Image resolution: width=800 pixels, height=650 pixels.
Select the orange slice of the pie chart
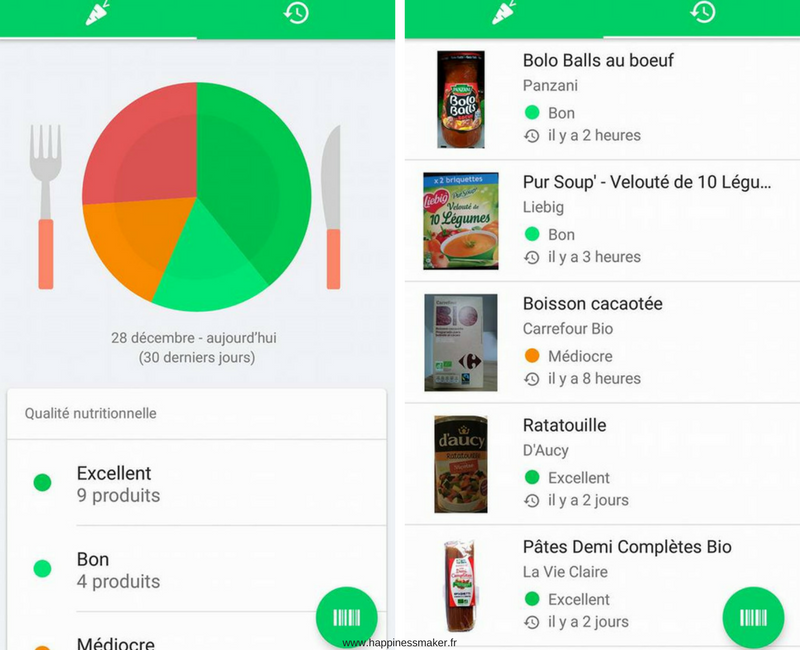tap(133, 242)
